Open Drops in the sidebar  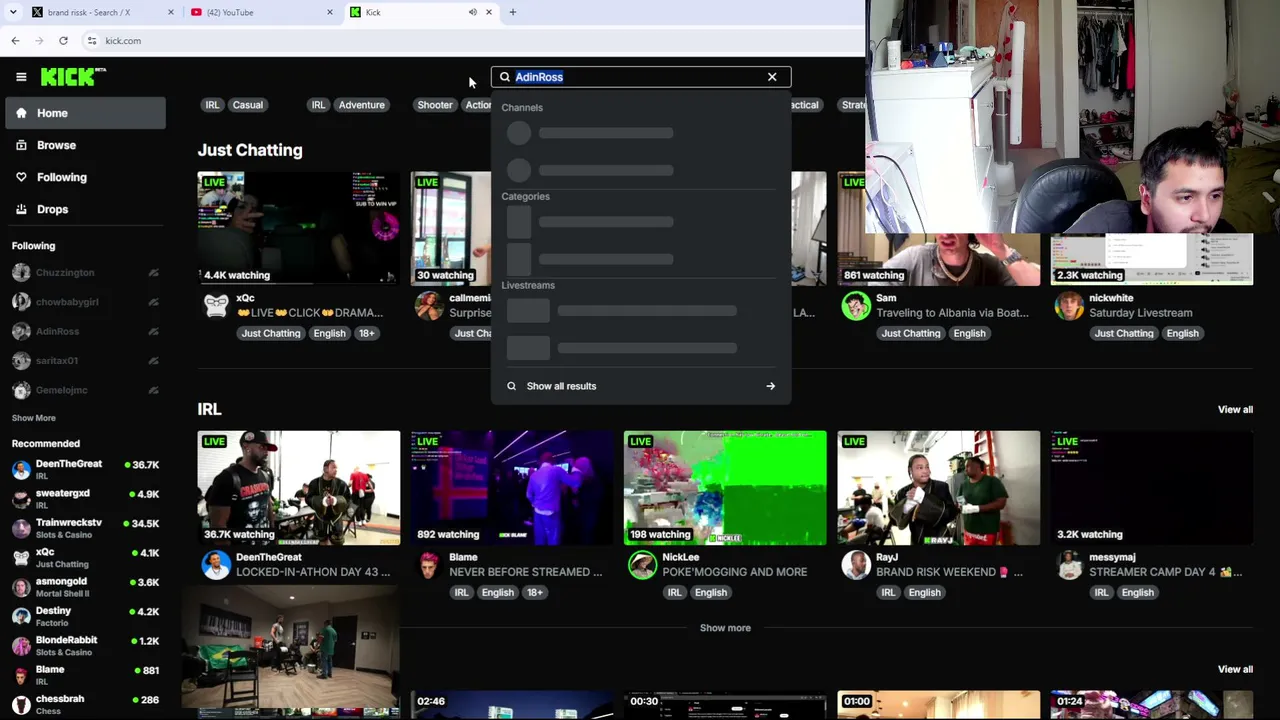(86, 209)
